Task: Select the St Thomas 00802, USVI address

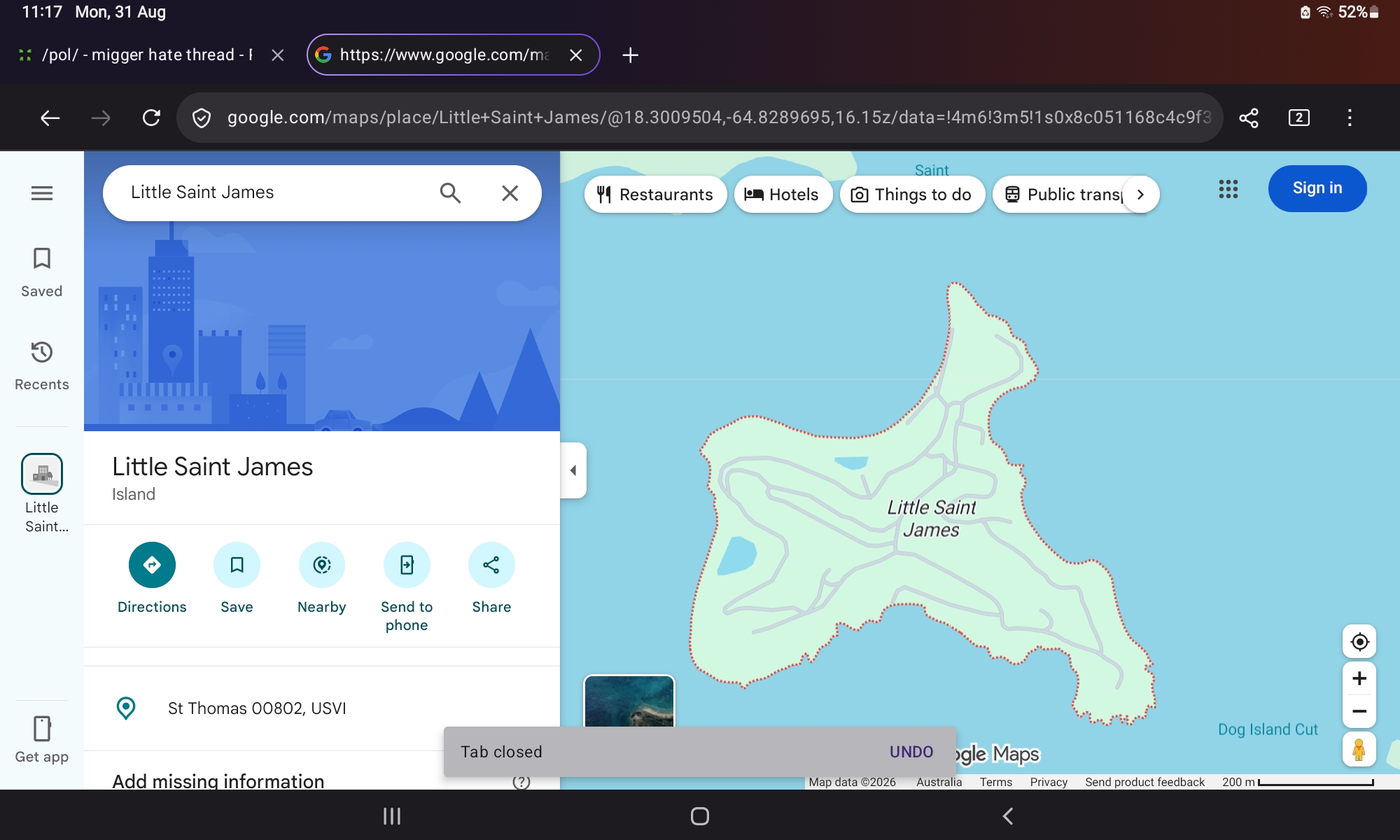Action: tap(322, 708)
